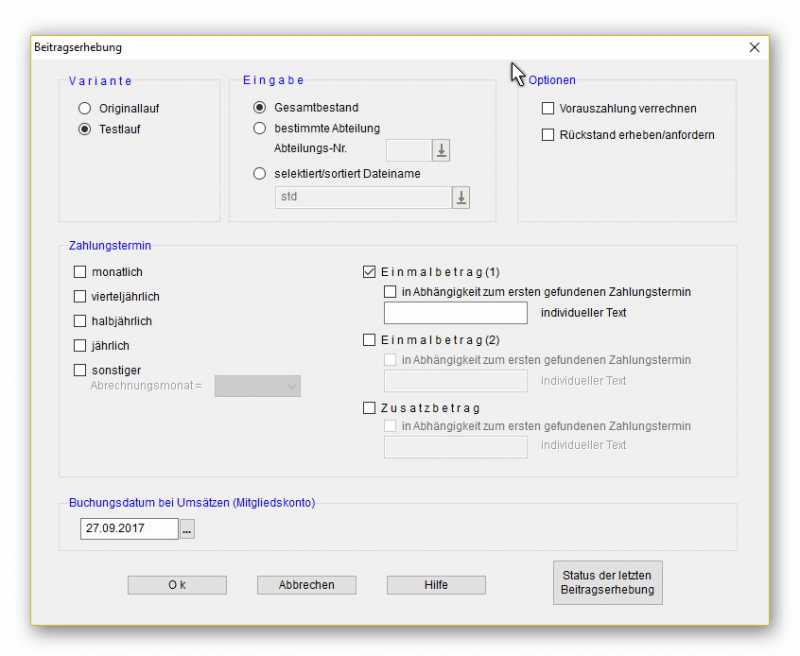Show Status der letzten Beitragserhebung
The width and height of the screenshot is (800, 656).
coord(607,582)
